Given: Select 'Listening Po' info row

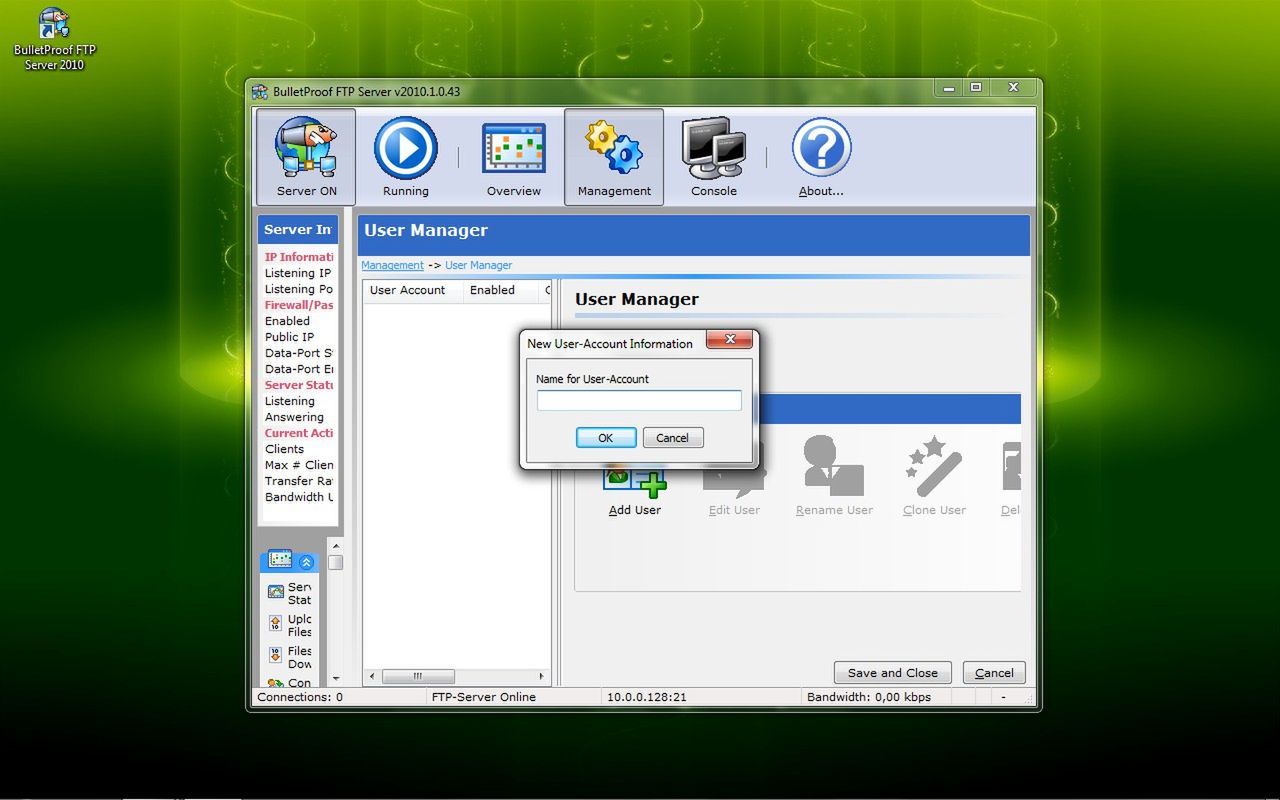Looking at the screenshot, I should pyautogui.click(x=299, y=289).
